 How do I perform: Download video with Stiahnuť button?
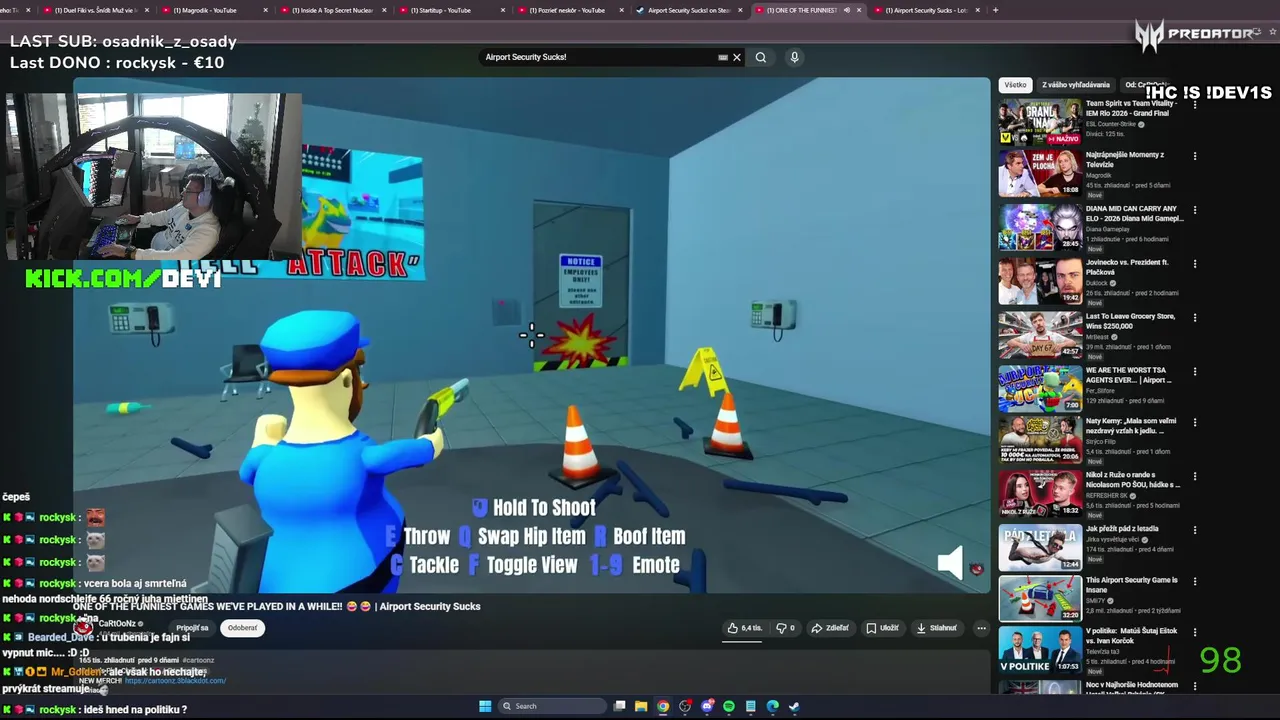point(937,628)
